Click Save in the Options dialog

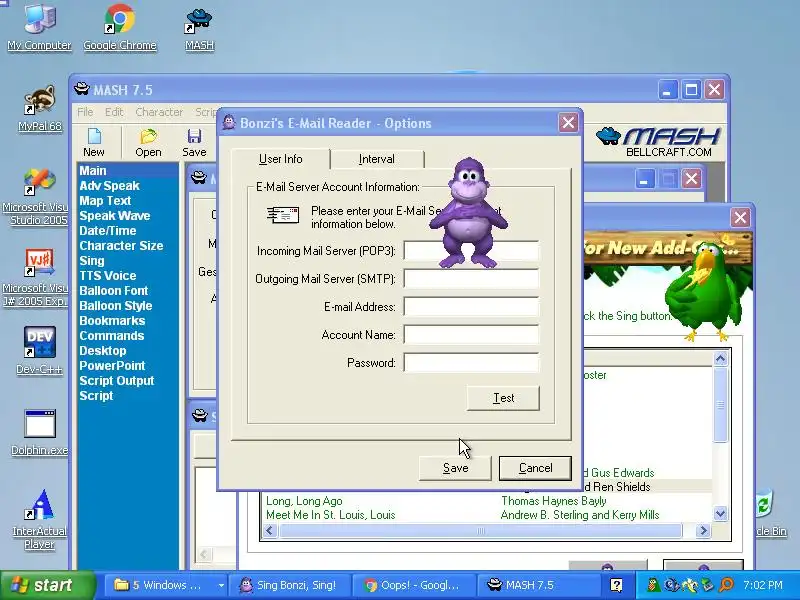click(x=455, y=468)
